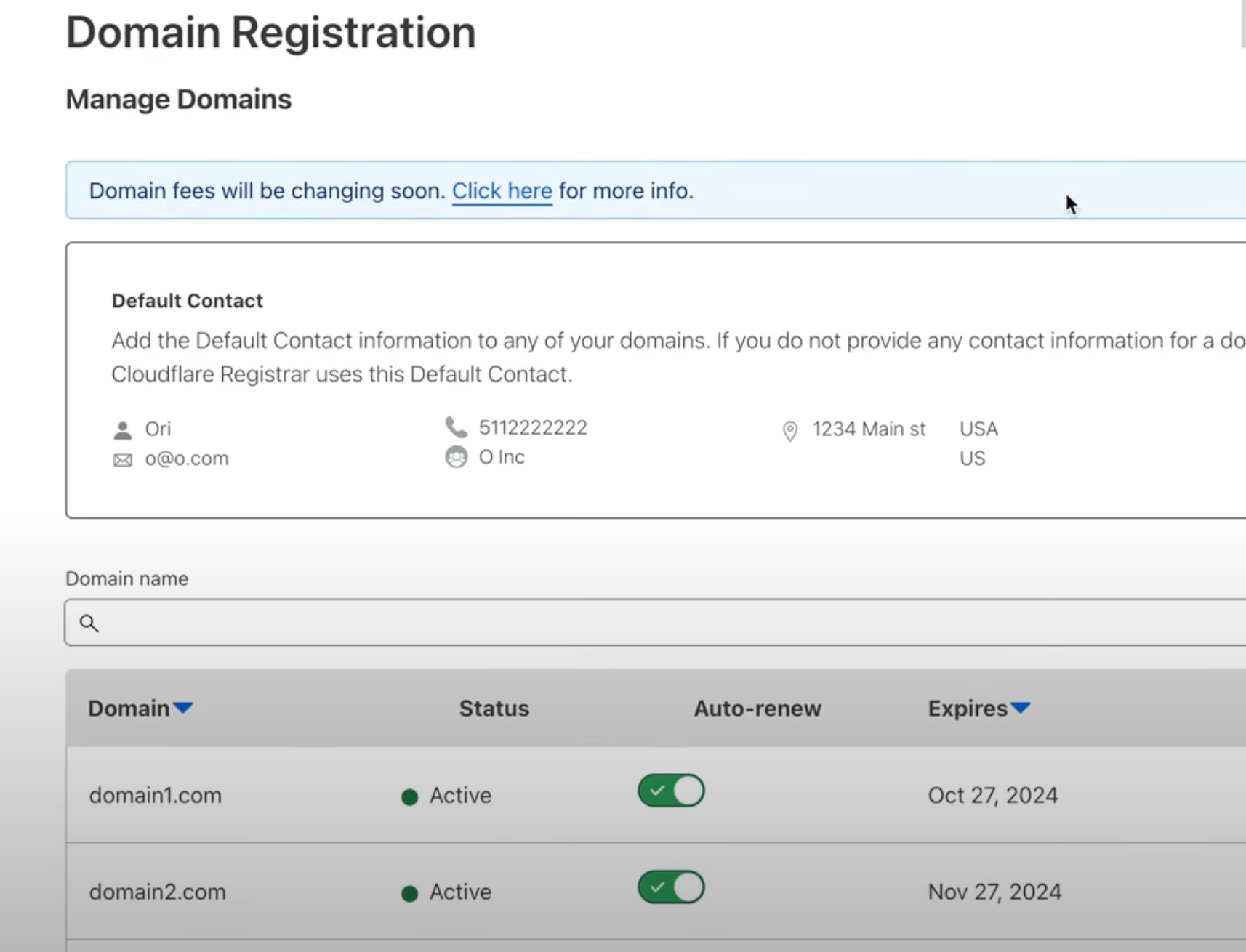Open the Click here fee information link

tap(502, 190)
